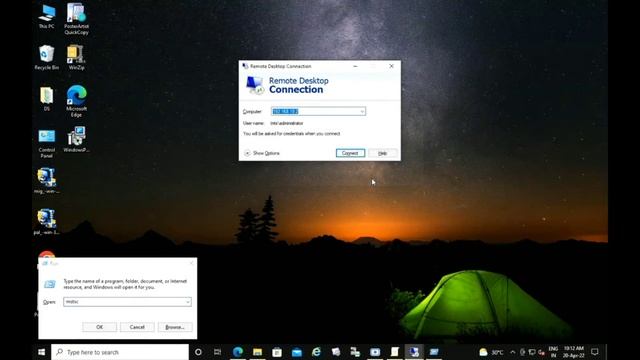Click Browse... in the Run dialog
Screen dimensions: 640x360
[175, 327]
